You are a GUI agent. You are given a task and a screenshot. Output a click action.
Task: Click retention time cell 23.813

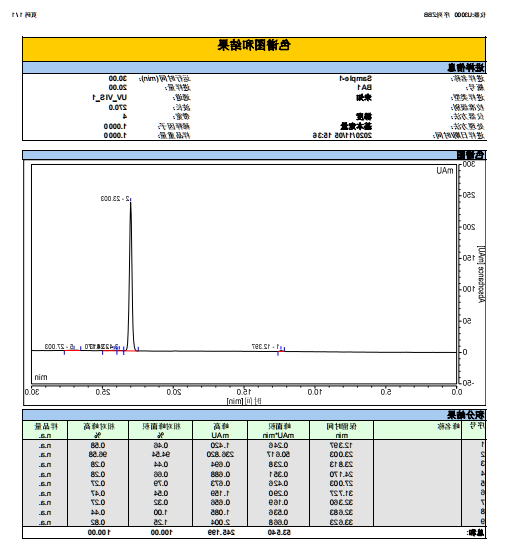(341, 464)
